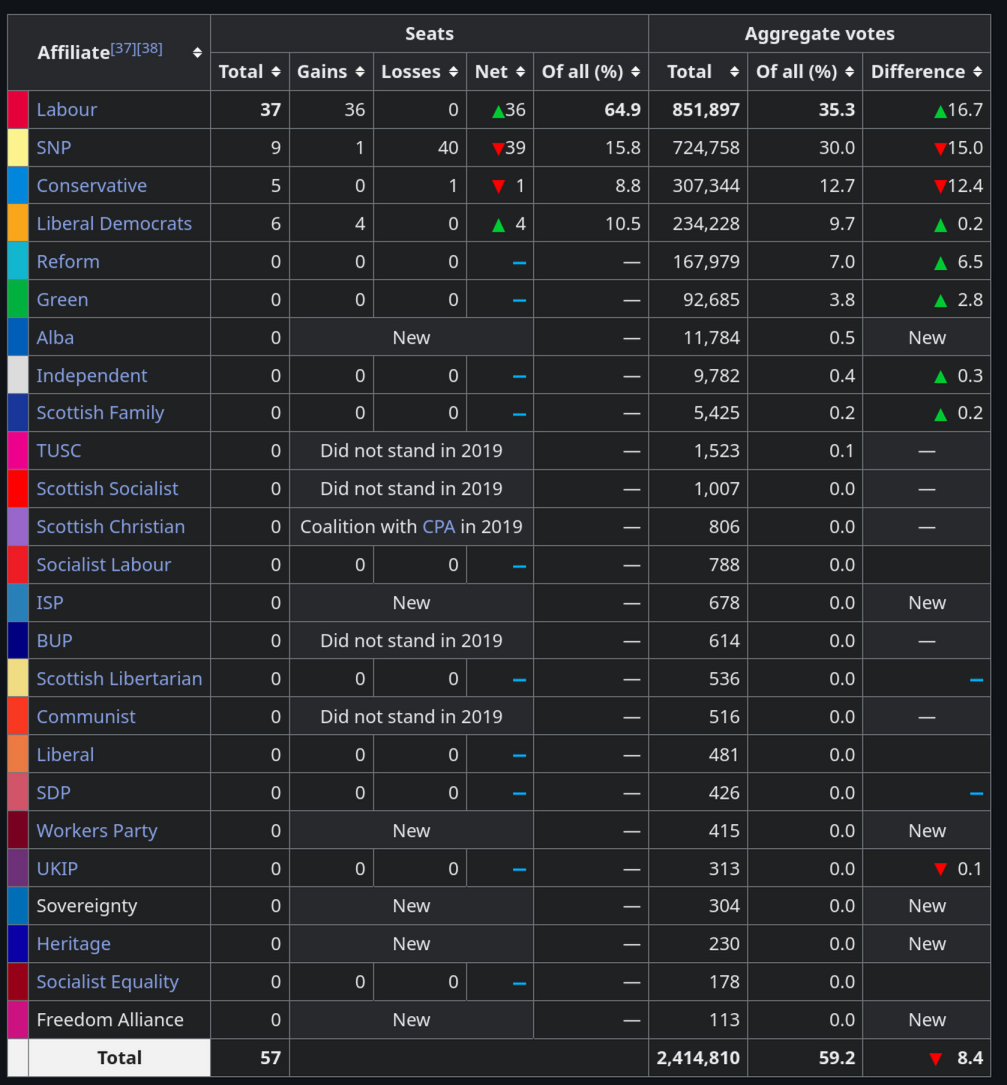This screenshot has width=1007, height=1085.
Task: Click Labour's red color swatch
Action: tap(18, 109)
